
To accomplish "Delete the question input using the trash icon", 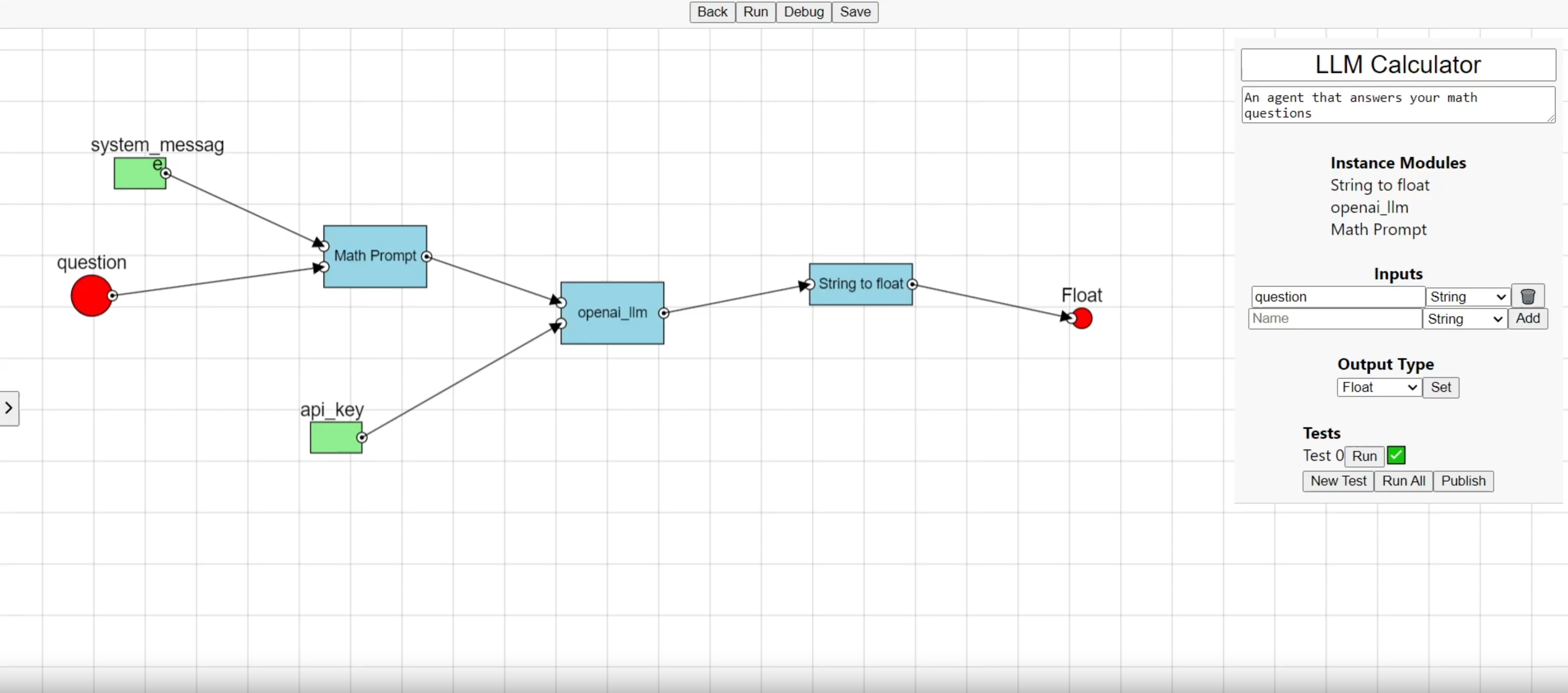I will [x=1529, y=296].
